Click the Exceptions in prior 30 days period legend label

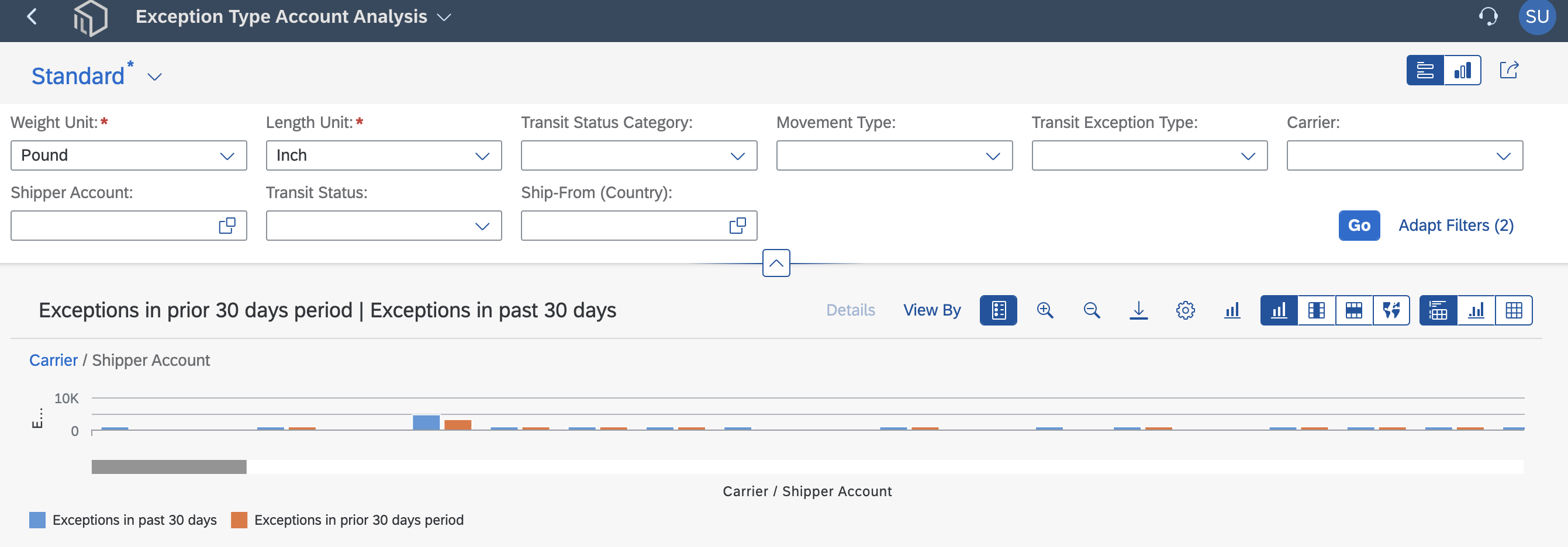click(358, 520)
